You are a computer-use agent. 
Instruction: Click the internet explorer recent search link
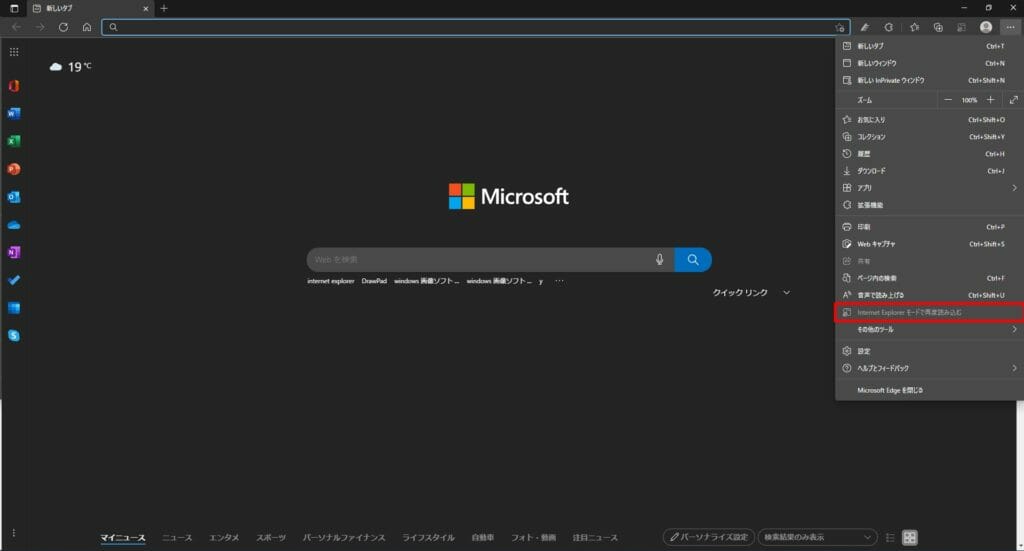(x=330, y=281)
